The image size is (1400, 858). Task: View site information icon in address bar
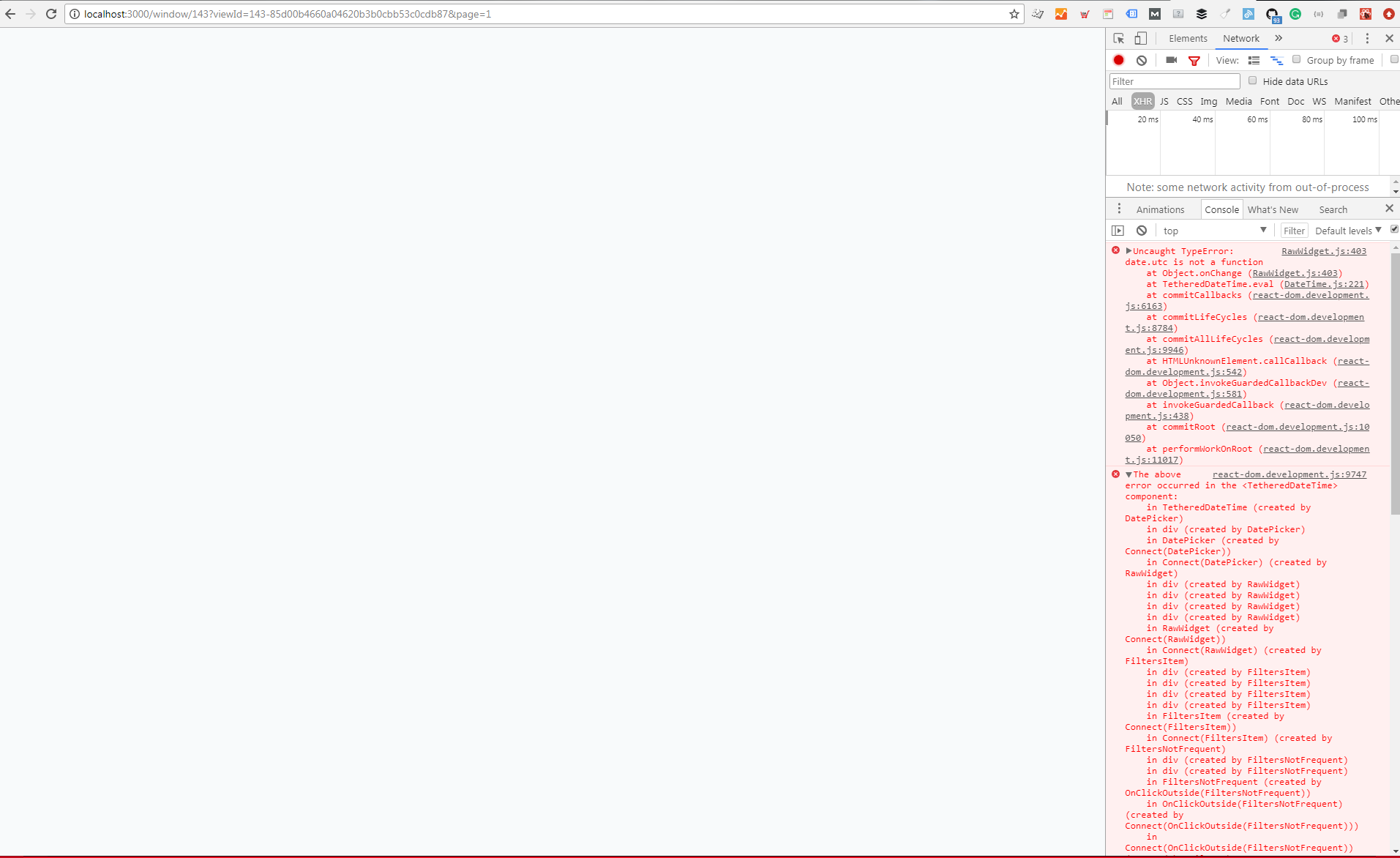click(x=75, y=14)
